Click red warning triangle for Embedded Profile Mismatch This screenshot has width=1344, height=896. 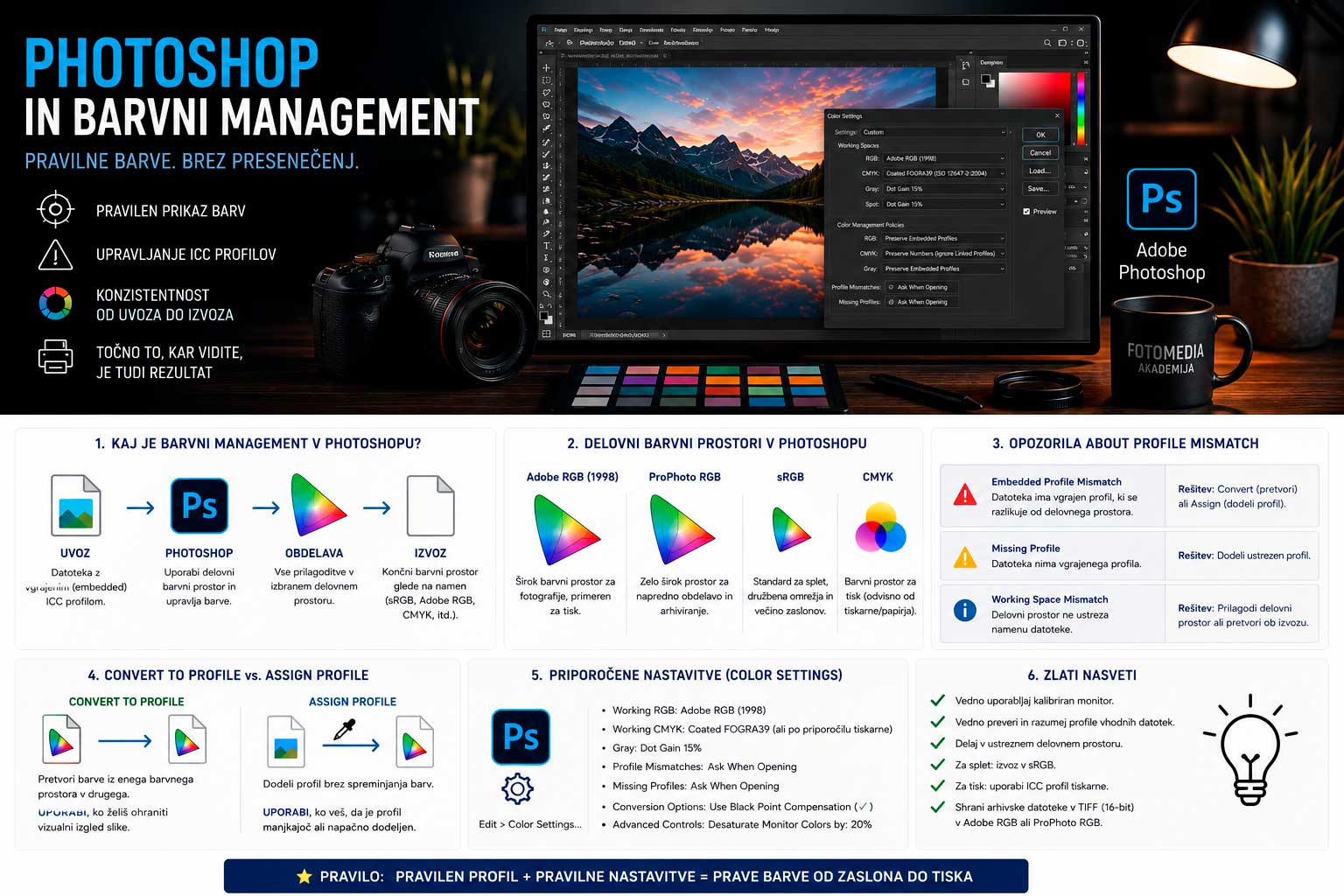tap(964, 495)
